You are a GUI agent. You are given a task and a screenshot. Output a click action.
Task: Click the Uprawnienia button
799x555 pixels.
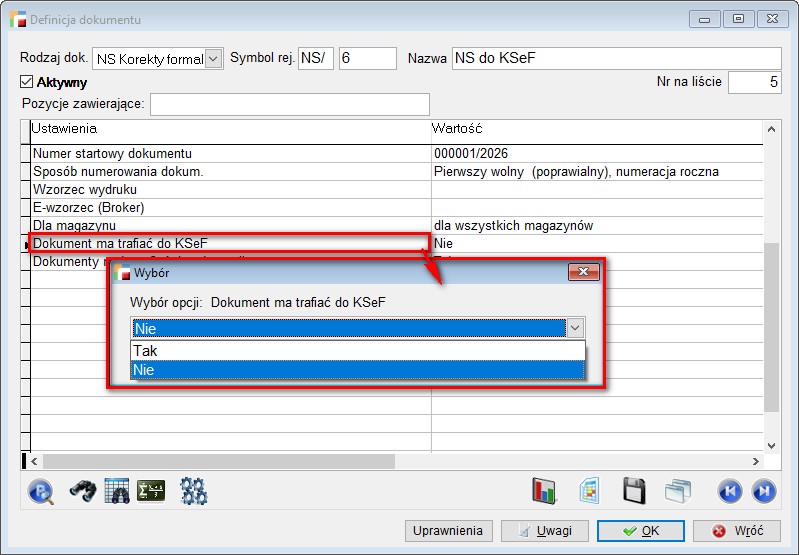point(448,531)
